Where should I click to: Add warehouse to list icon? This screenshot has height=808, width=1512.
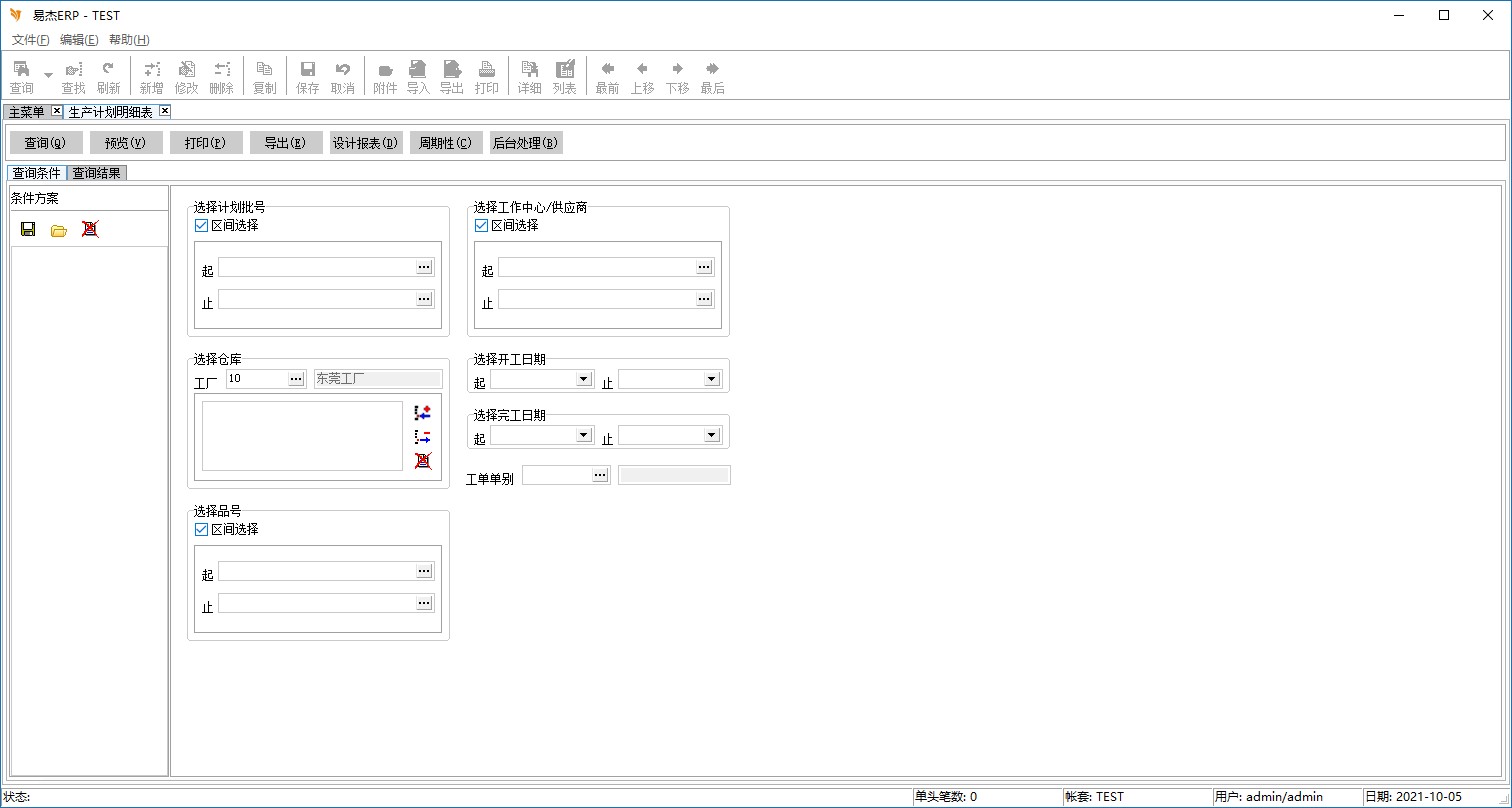tap(423, 412)
